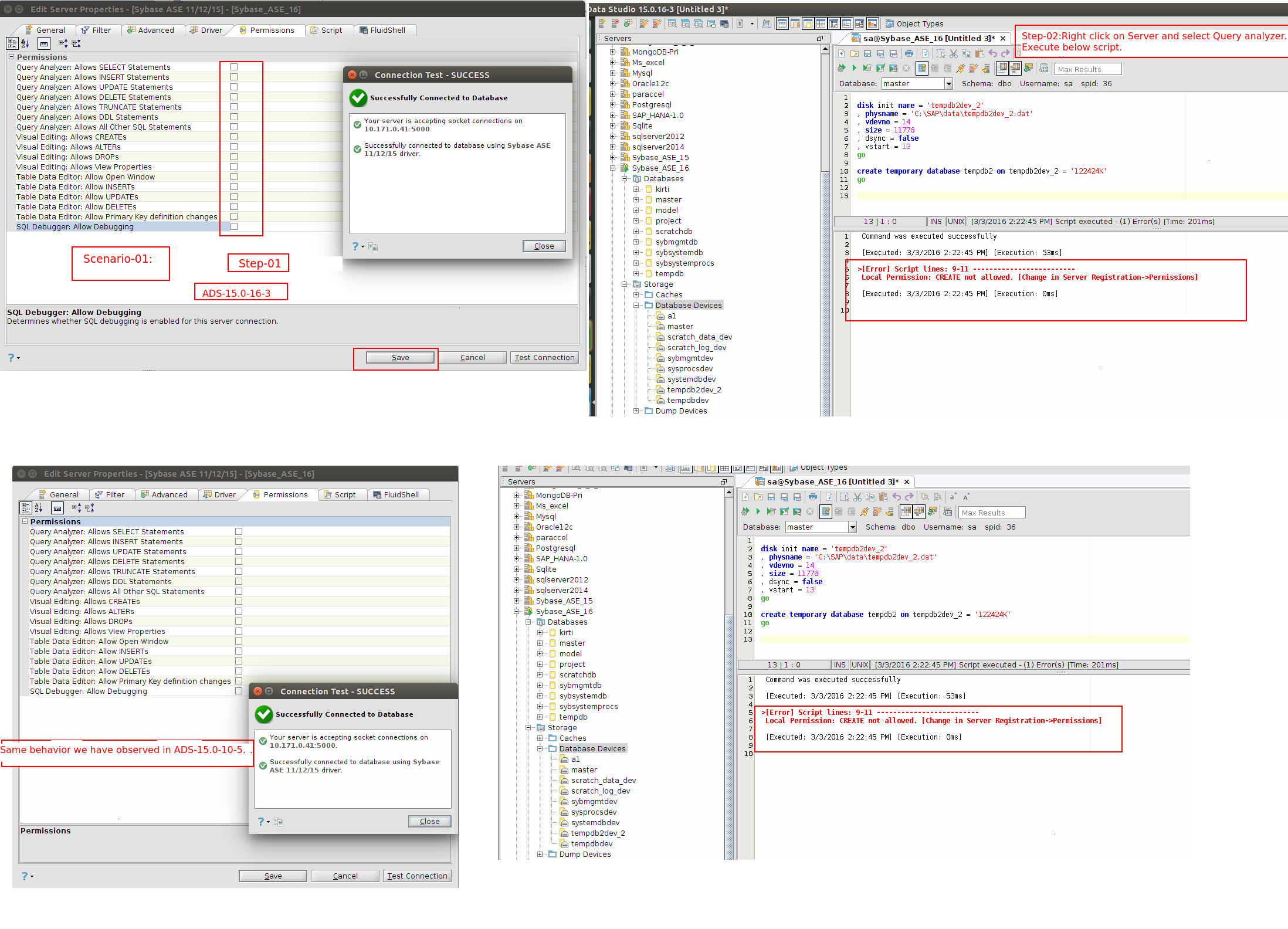Viewport: 1288px width, 929px height.
Task: Close the sa@Sybase_ASE_16 tab in upper query window
Action: 1003,38
